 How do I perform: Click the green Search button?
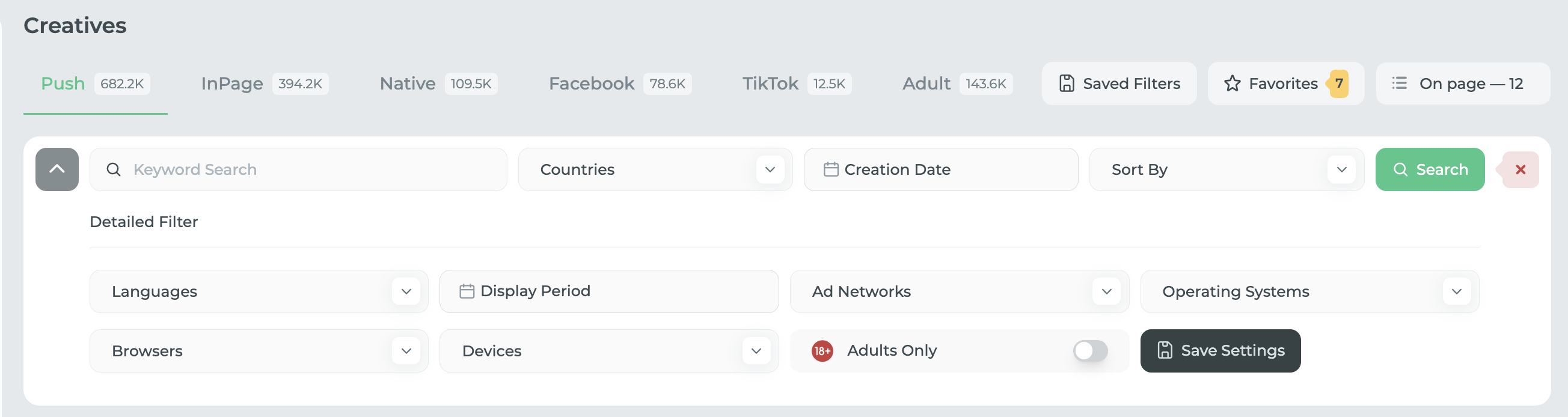[x=1429, y=169]
